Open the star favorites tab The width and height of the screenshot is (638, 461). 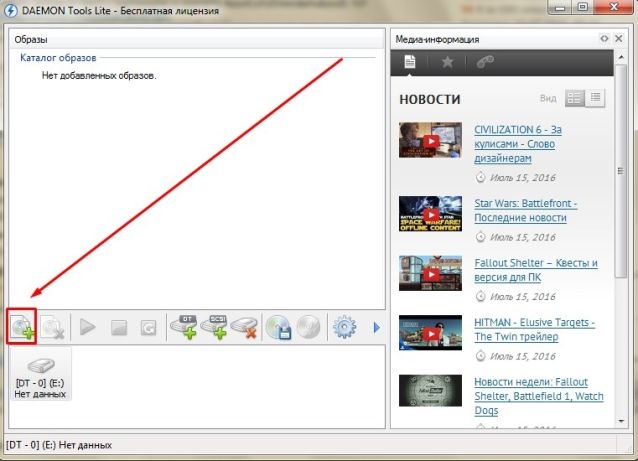pyautogui.click(x=447, y=62)
